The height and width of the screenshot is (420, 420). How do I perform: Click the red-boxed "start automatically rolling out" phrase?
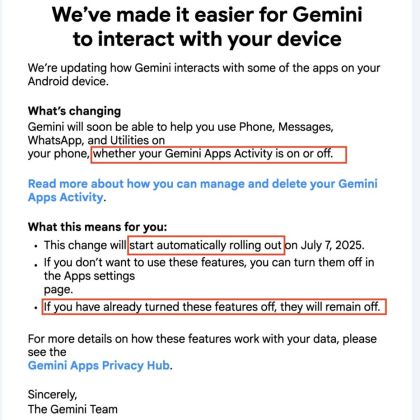coord(206,245)
